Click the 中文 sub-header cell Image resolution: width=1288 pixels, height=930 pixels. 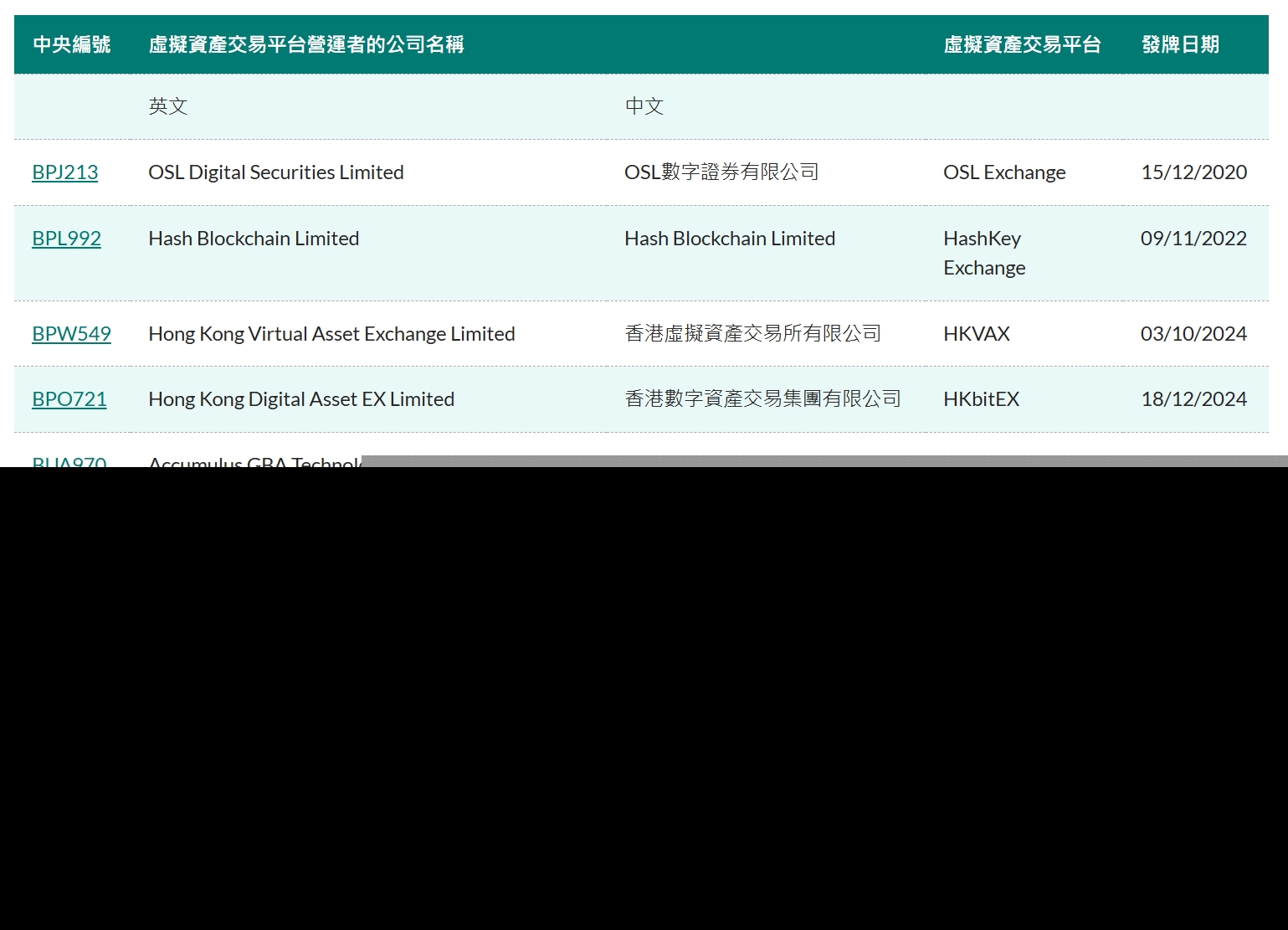pos(644,106)
